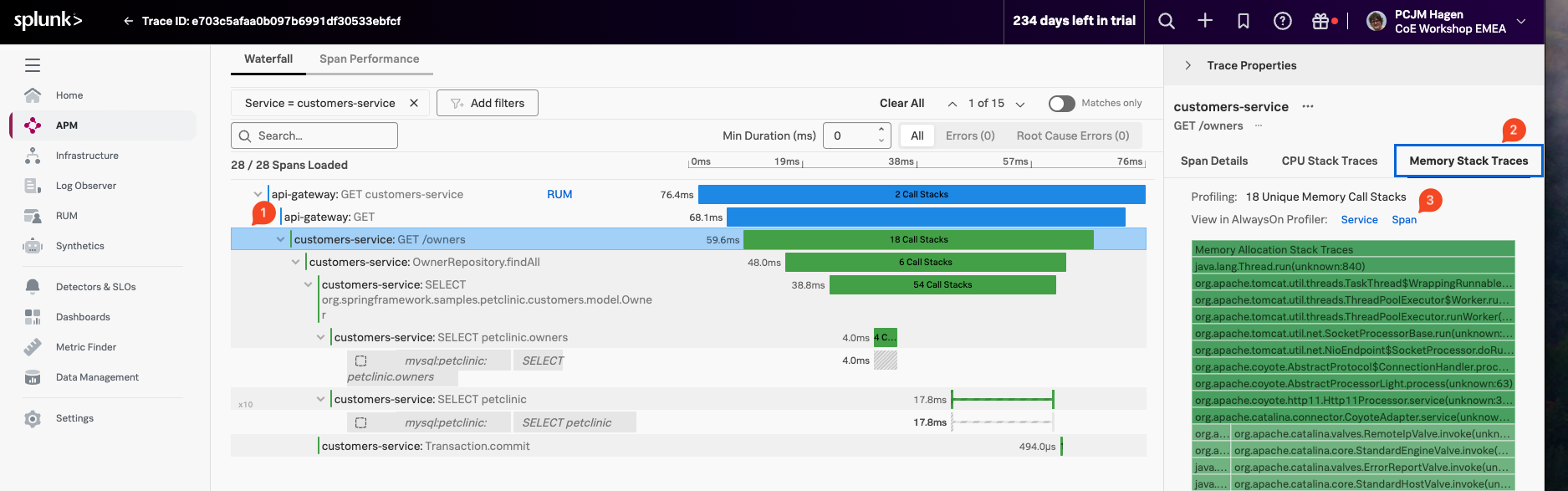Open the user account dropdown arrow
1568x491 pixels.
pos(1521,22)
